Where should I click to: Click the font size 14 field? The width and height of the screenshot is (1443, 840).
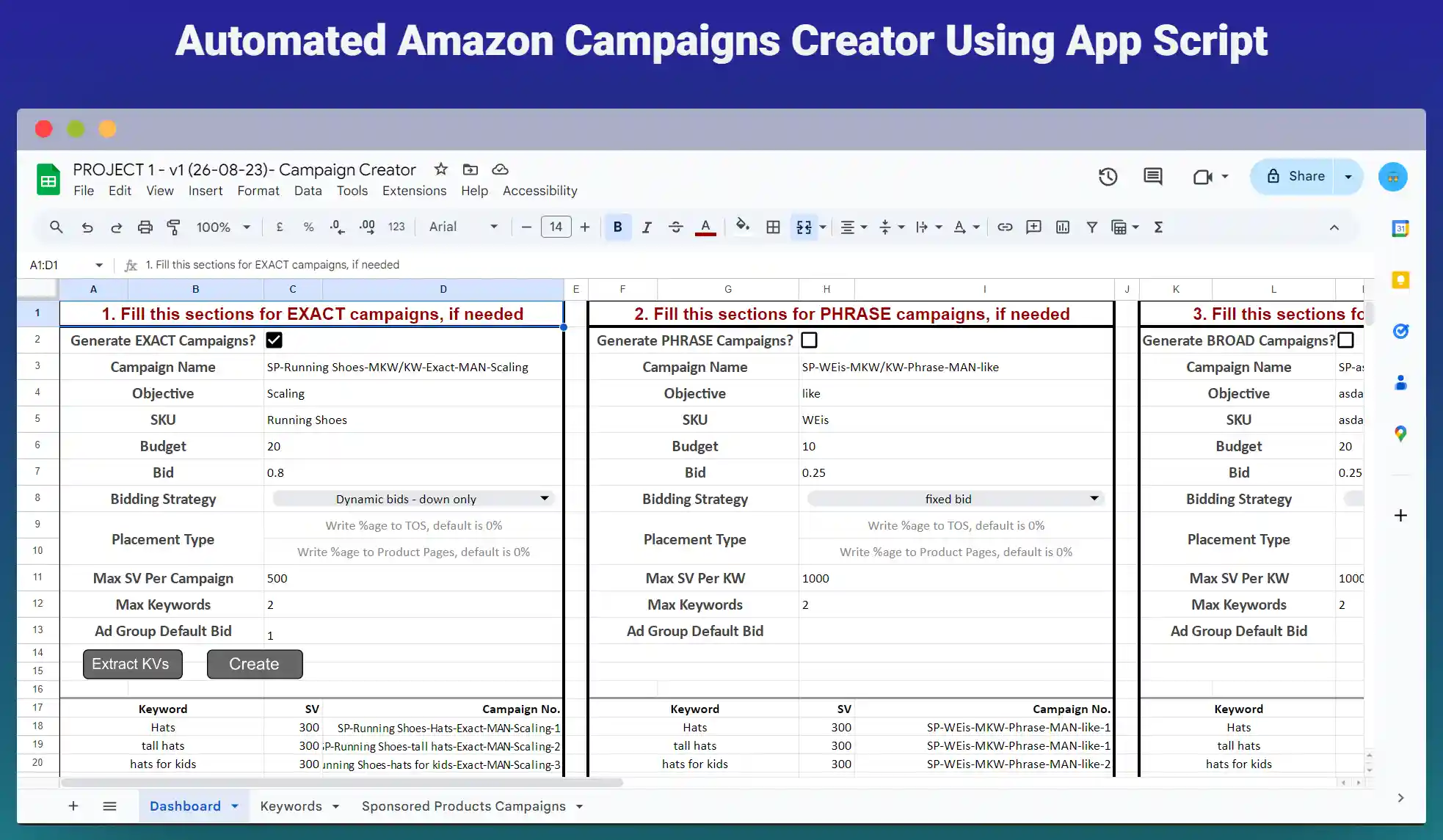tap(556, 227)
